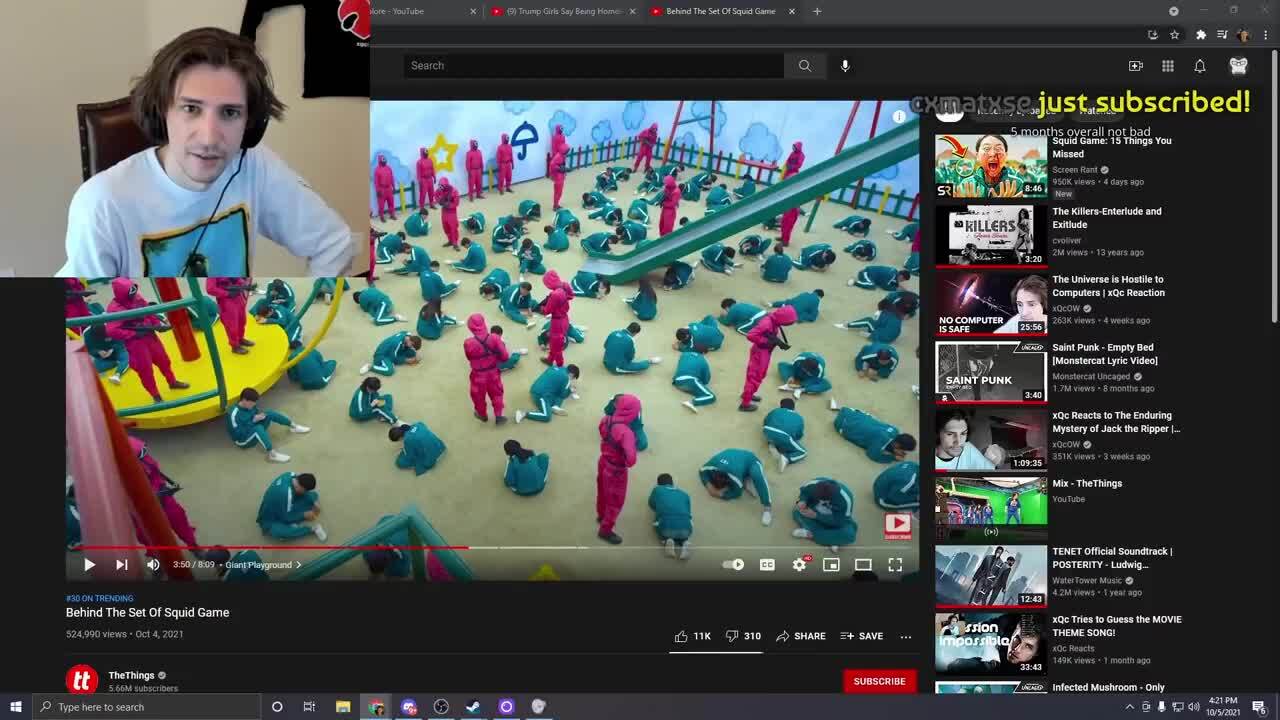Click SAVE to add to playlist

click(x=861, y=636)
